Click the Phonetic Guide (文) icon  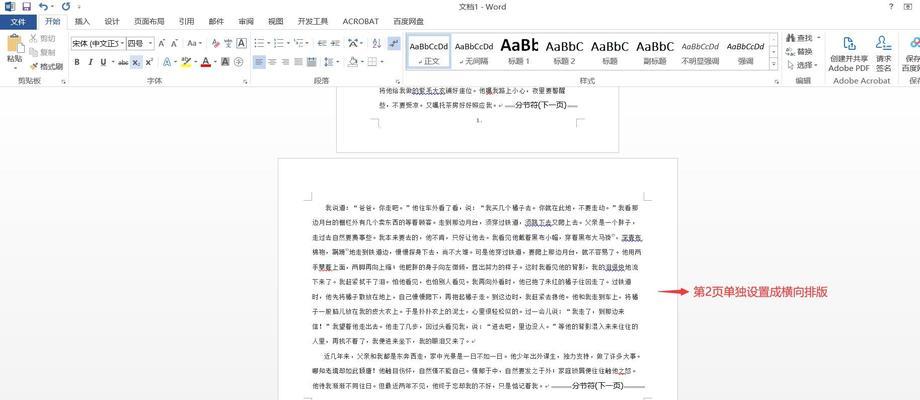(228, 43)
